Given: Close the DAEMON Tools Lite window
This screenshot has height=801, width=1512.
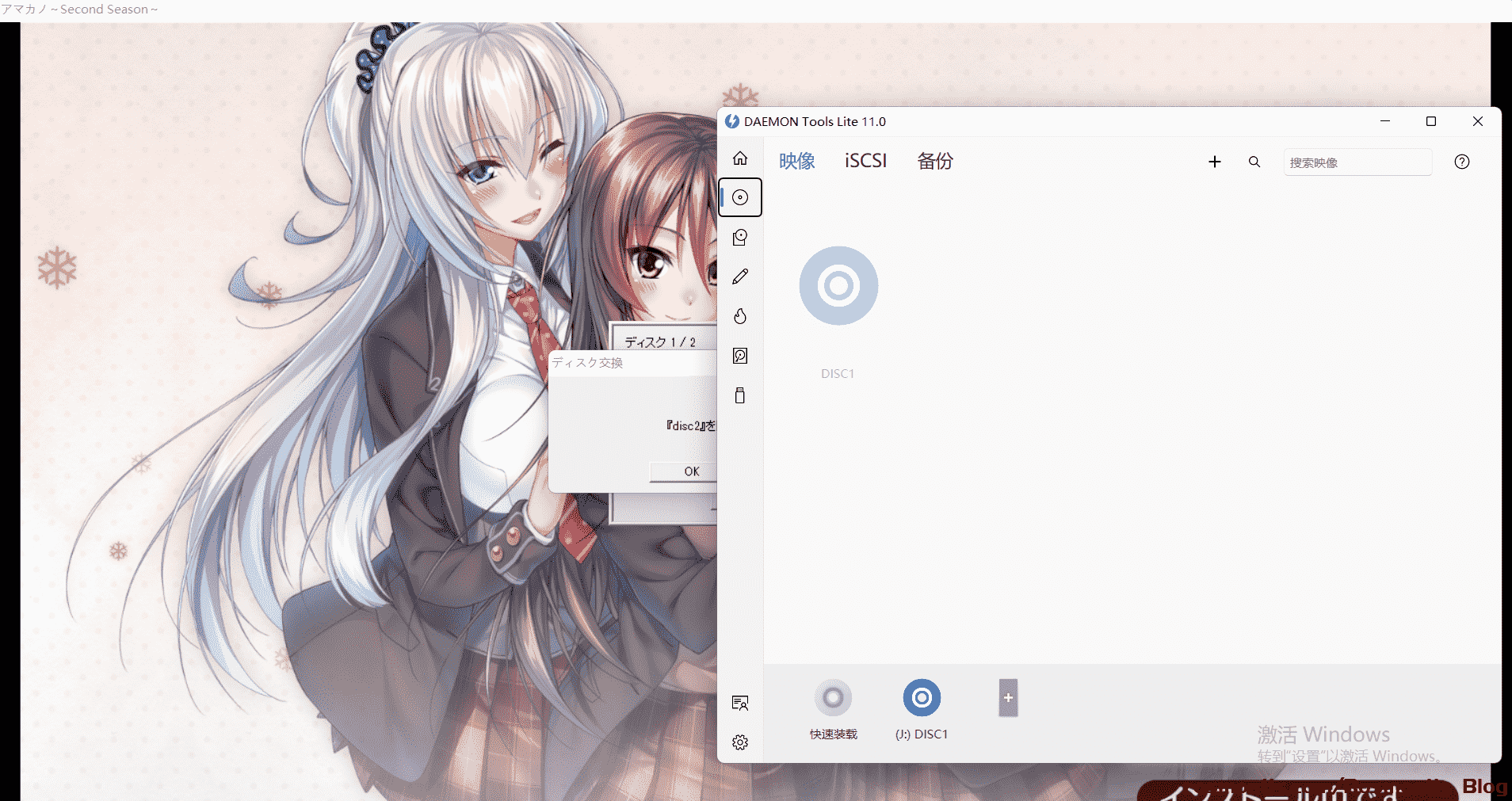Looking at the screenshot, I should pos(1478,121).
